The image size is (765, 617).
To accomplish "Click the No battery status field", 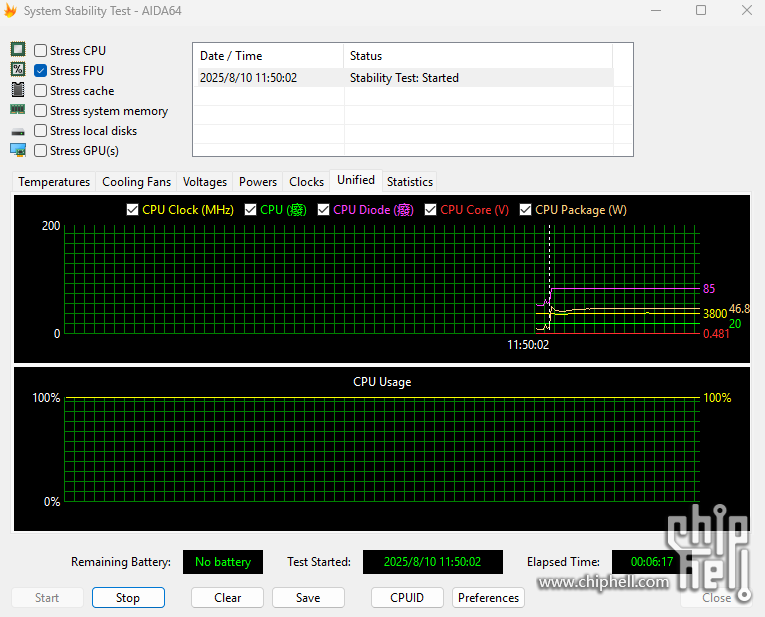I will 223,562.
